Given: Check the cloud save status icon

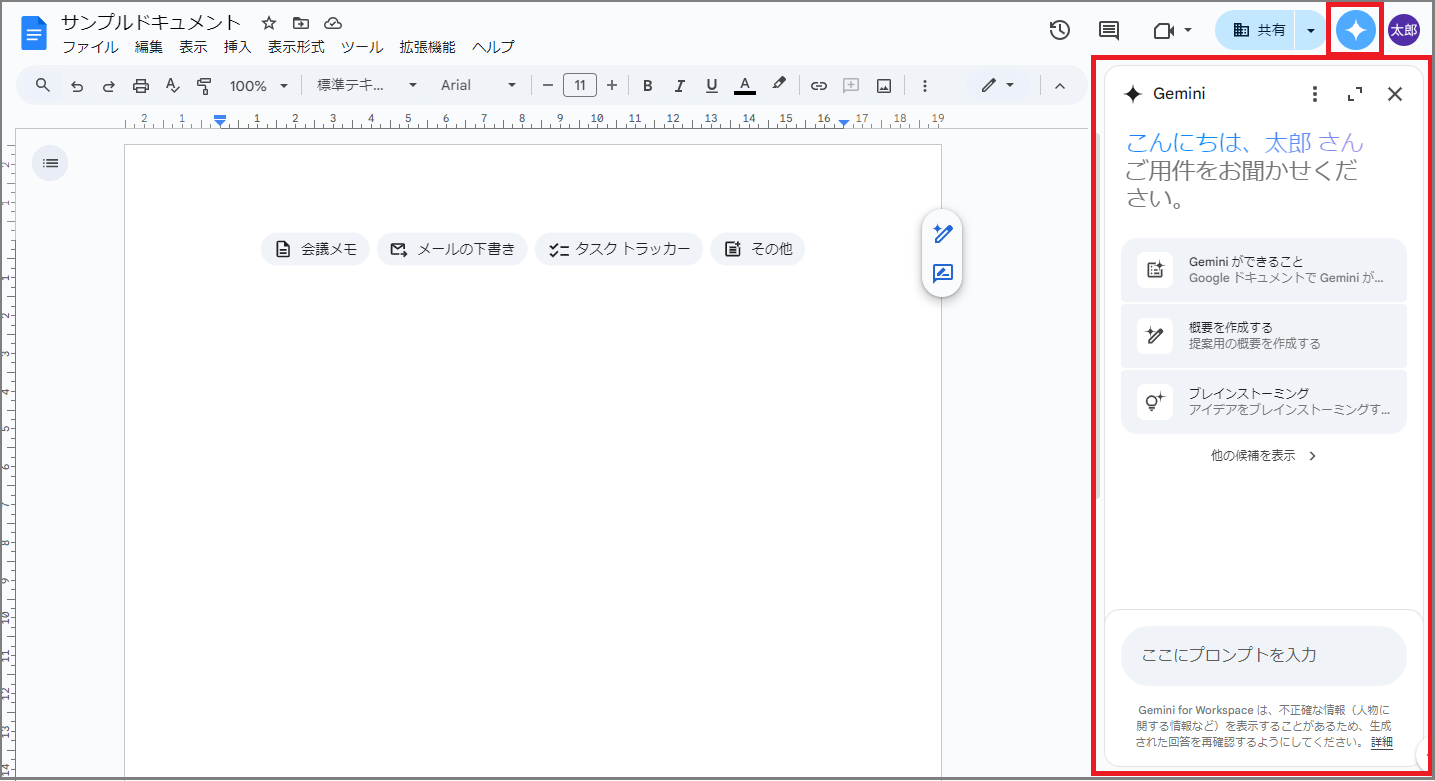Looking at the screenshot, I should tap(333, 23).
